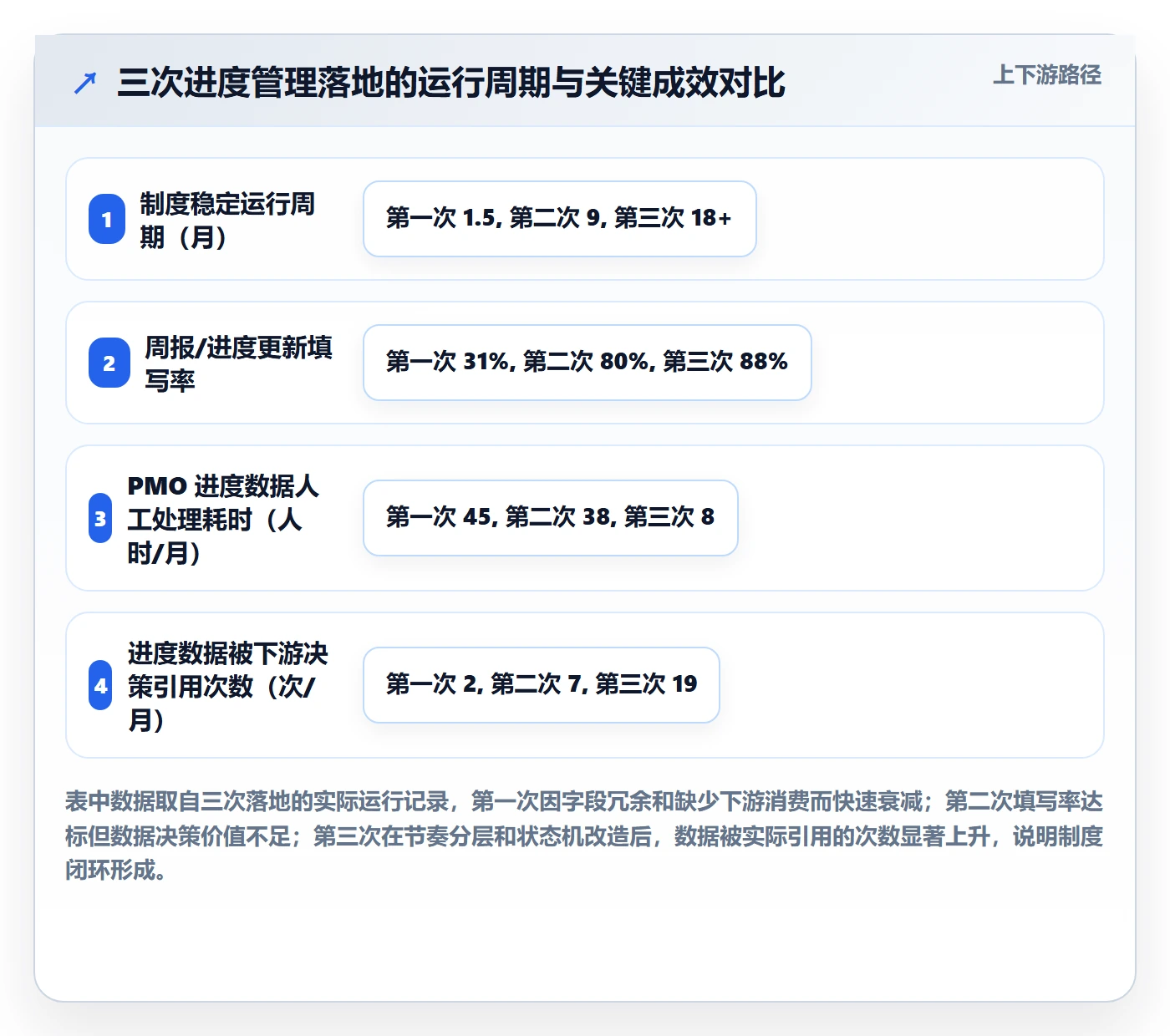Click the label 制度稳定运行周期（月）

[227, 220]
